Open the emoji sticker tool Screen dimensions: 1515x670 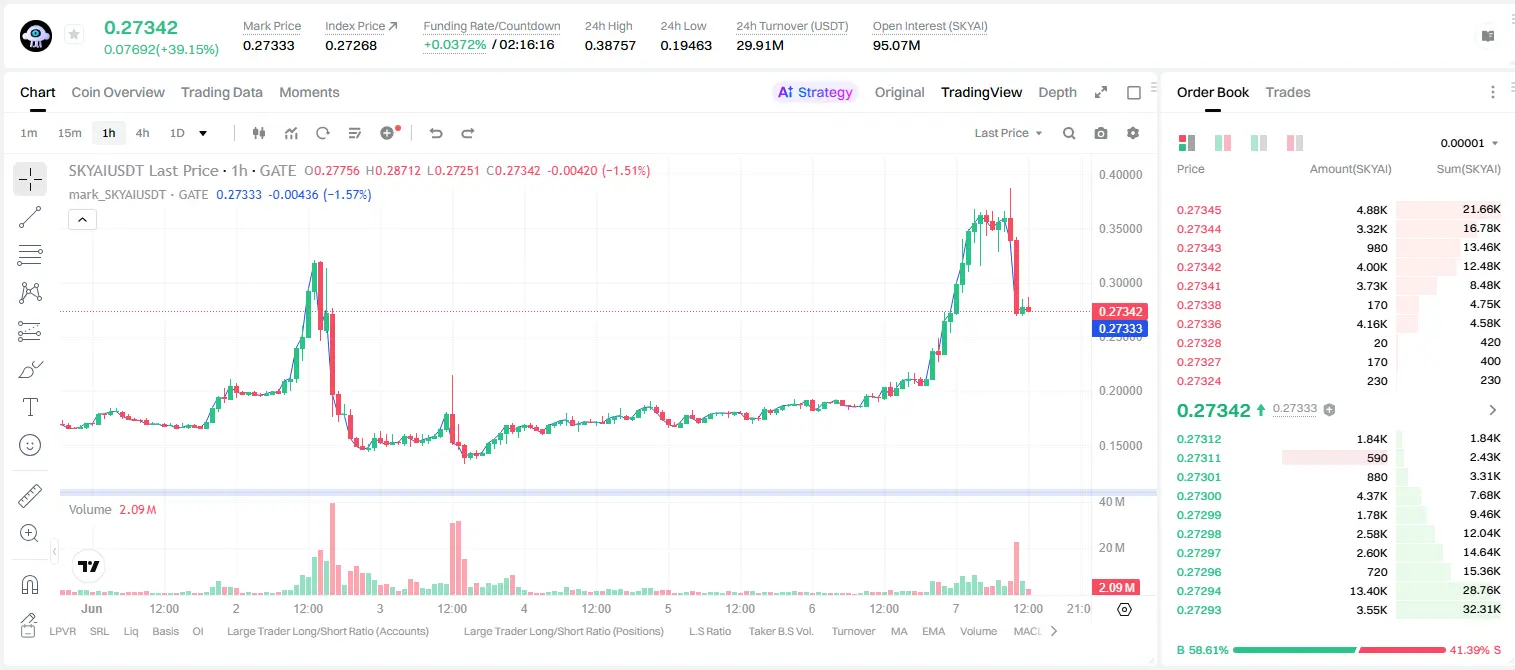(30, 445)
